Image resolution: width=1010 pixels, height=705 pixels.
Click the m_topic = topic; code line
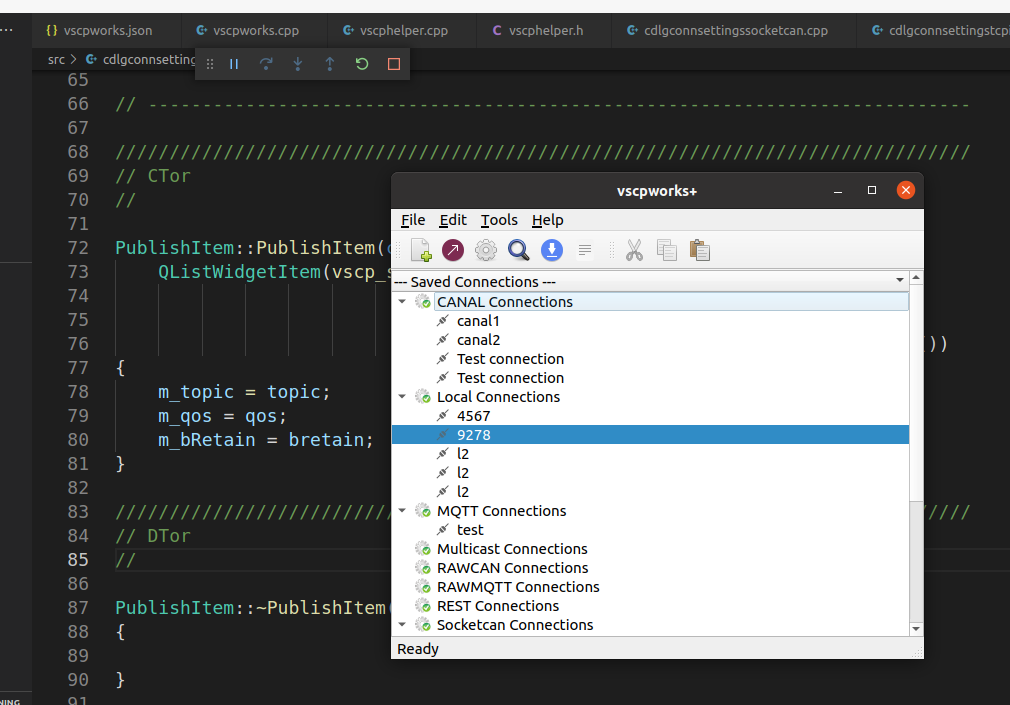point(244,392)
